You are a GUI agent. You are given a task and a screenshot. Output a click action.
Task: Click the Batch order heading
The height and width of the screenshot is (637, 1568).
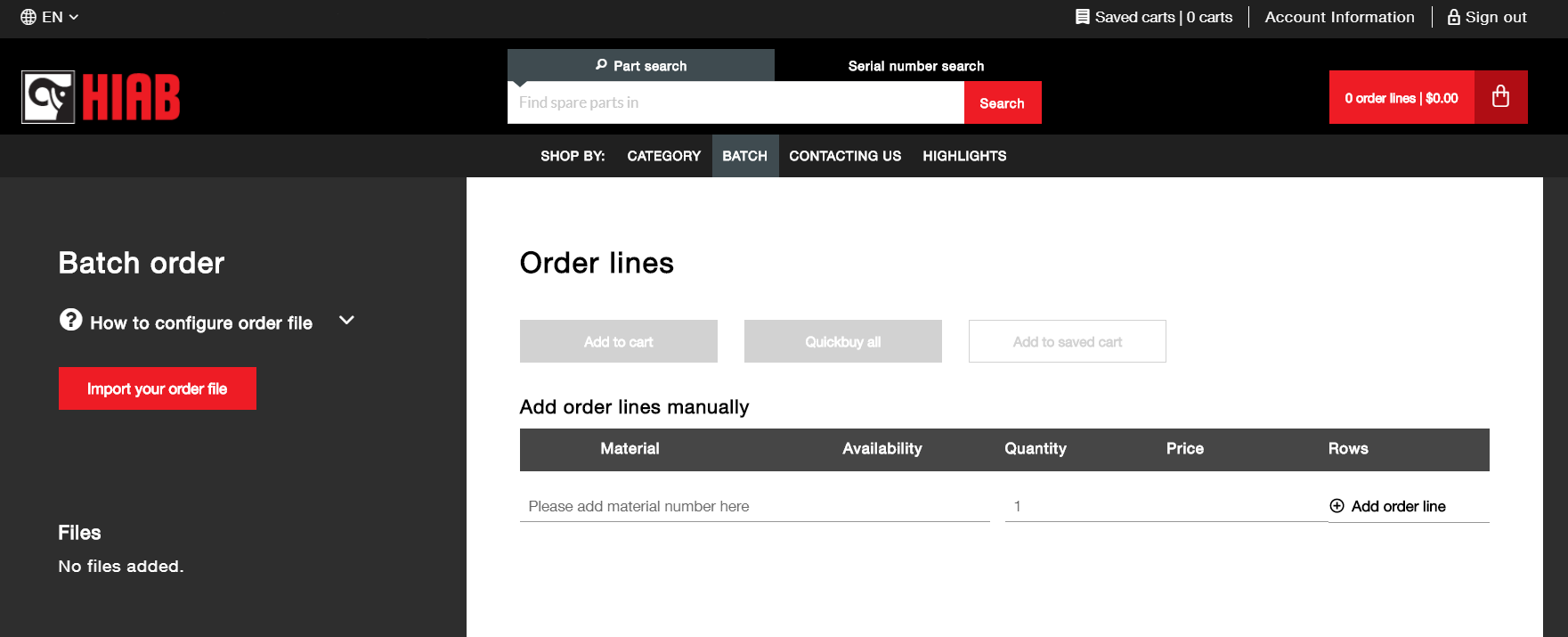pyautogui.click(x=142, y=263)
